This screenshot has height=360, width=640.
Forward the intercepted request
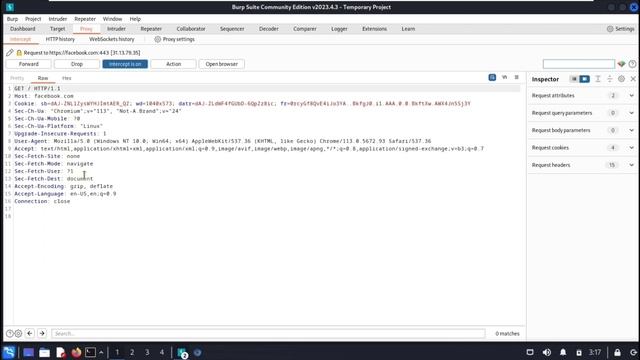[x=29, y=64]
